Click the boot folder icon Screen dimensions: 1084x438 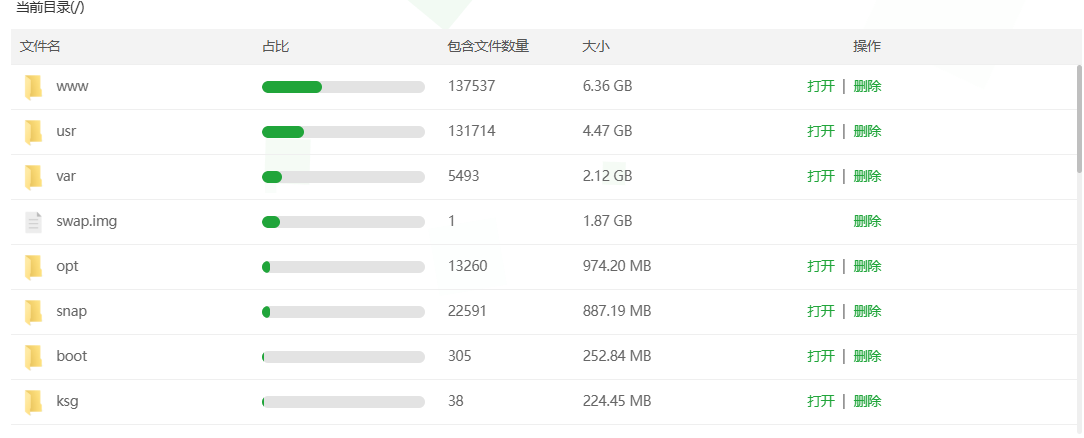point(33,356)
